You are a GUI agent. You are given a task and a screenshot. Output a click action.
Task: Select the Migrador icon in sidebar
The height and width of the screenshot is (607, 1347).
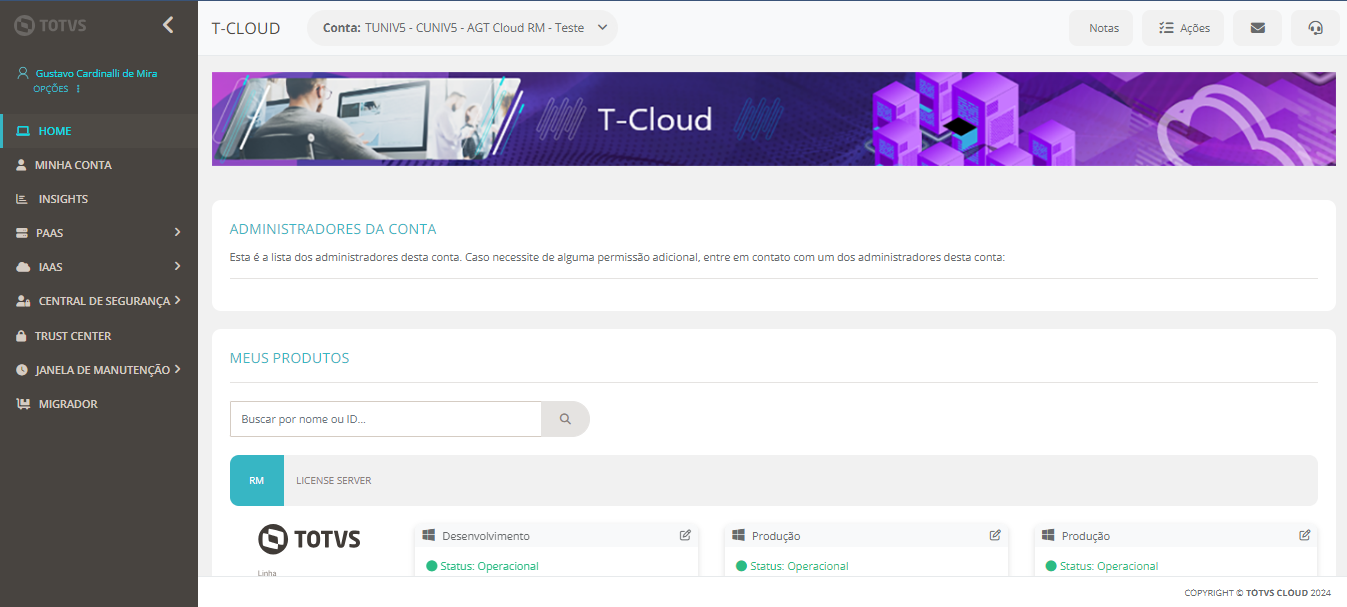pyautogui.click(x=22, y=403)
